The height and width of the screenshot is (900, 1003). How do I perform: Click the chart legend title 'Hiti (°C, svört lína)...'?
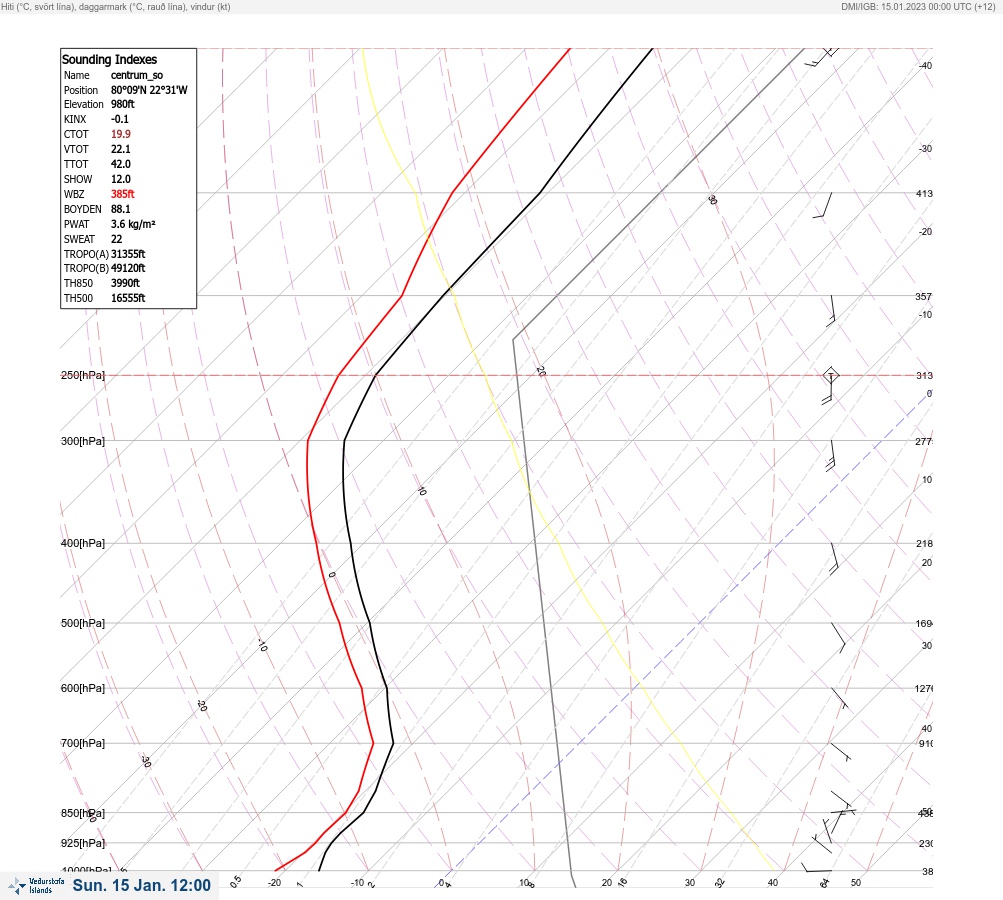[116, 6]
